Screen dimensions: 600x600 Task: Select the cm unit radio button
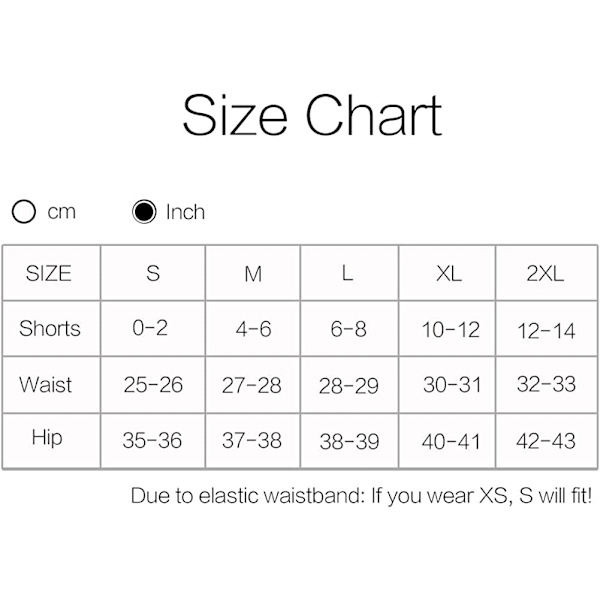[25, 212]
